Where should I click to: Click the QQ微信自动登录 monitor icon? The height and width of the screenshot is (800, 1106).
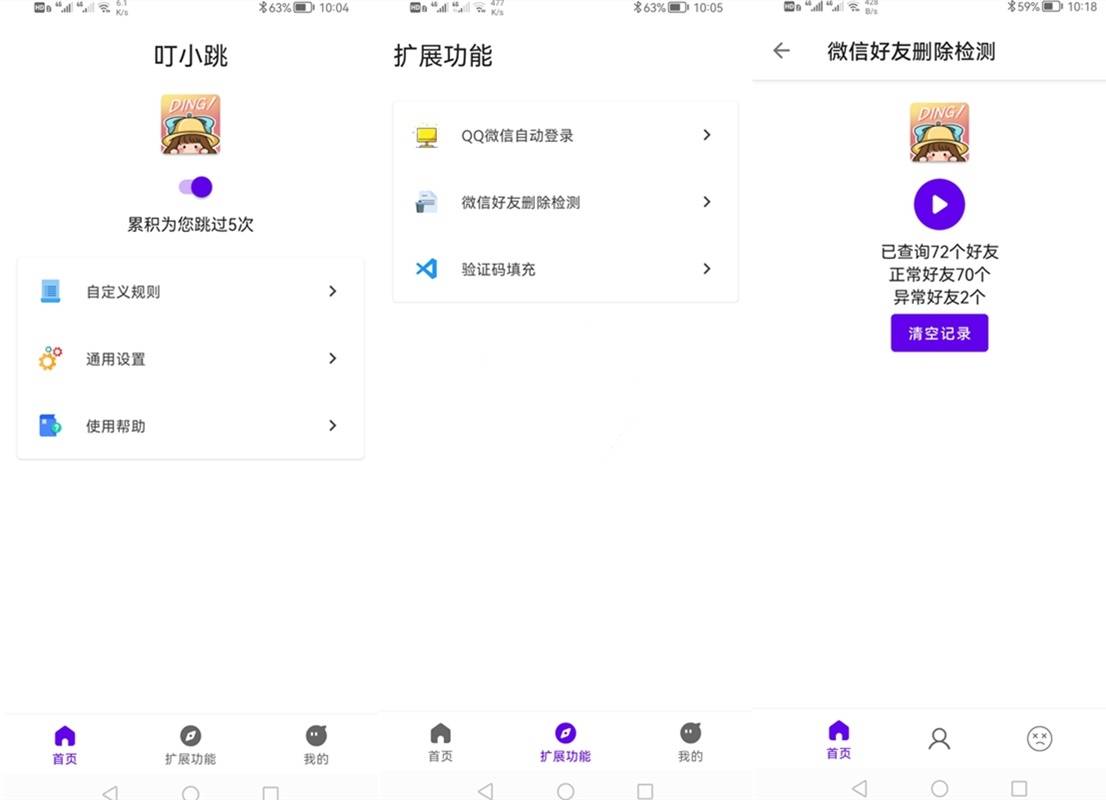click(425, 136)
